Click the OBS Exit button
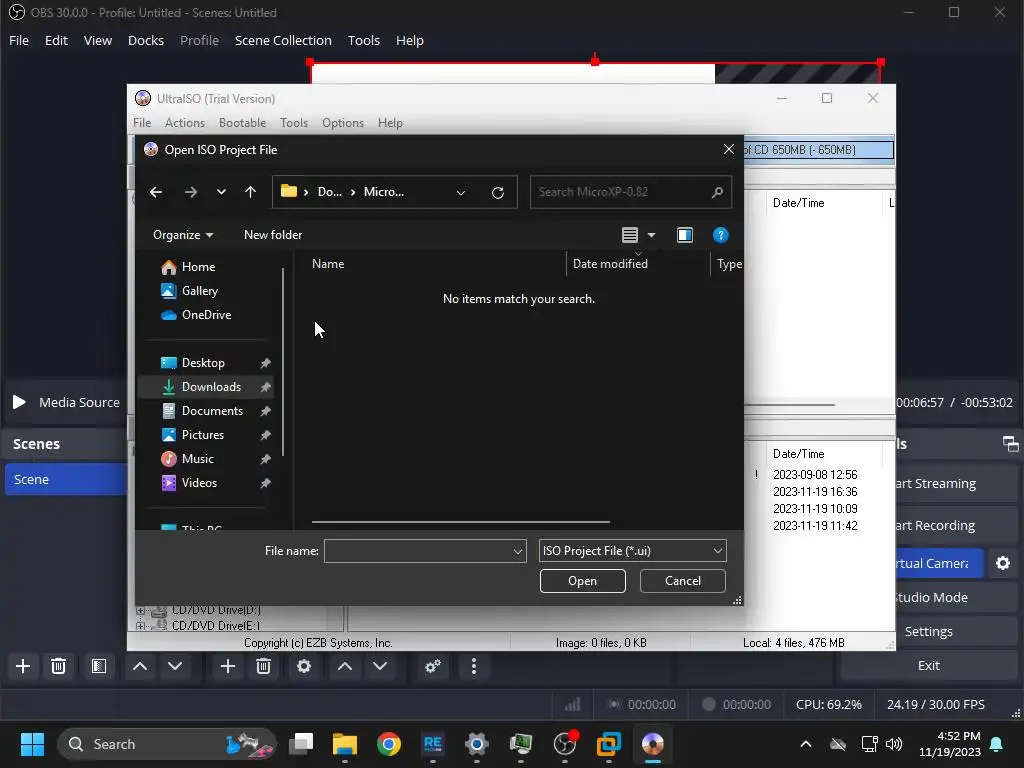The width and height of the screenshot is (1024, 768). [x=928, y=665]
